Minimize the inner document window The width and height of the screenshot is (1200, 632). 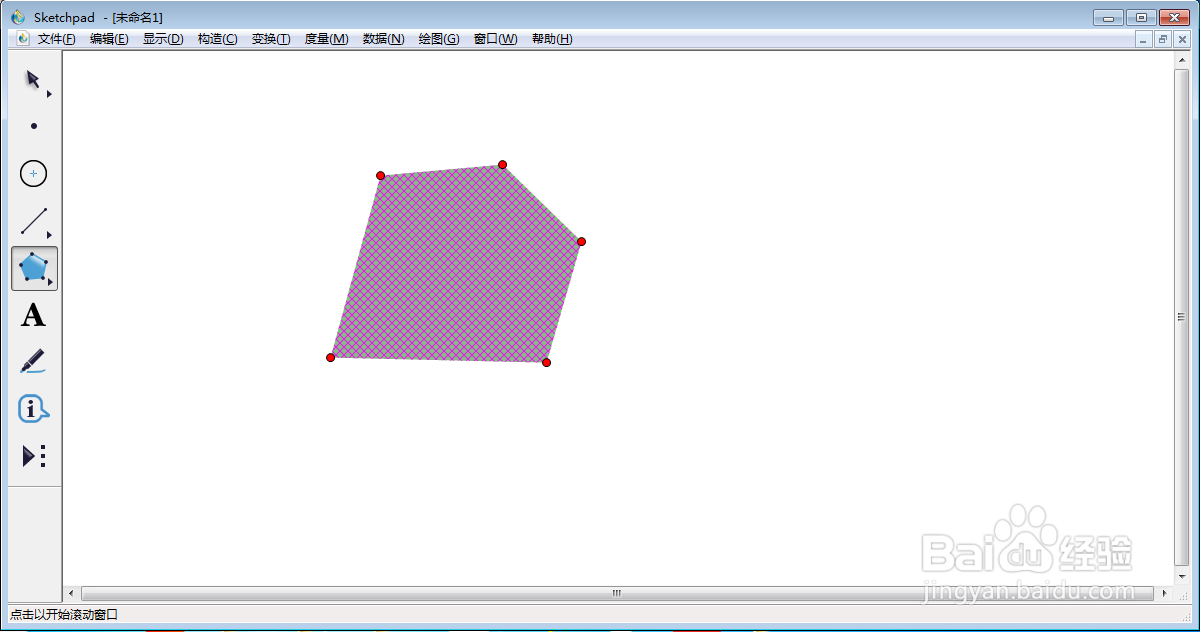tap(1145, 39)
